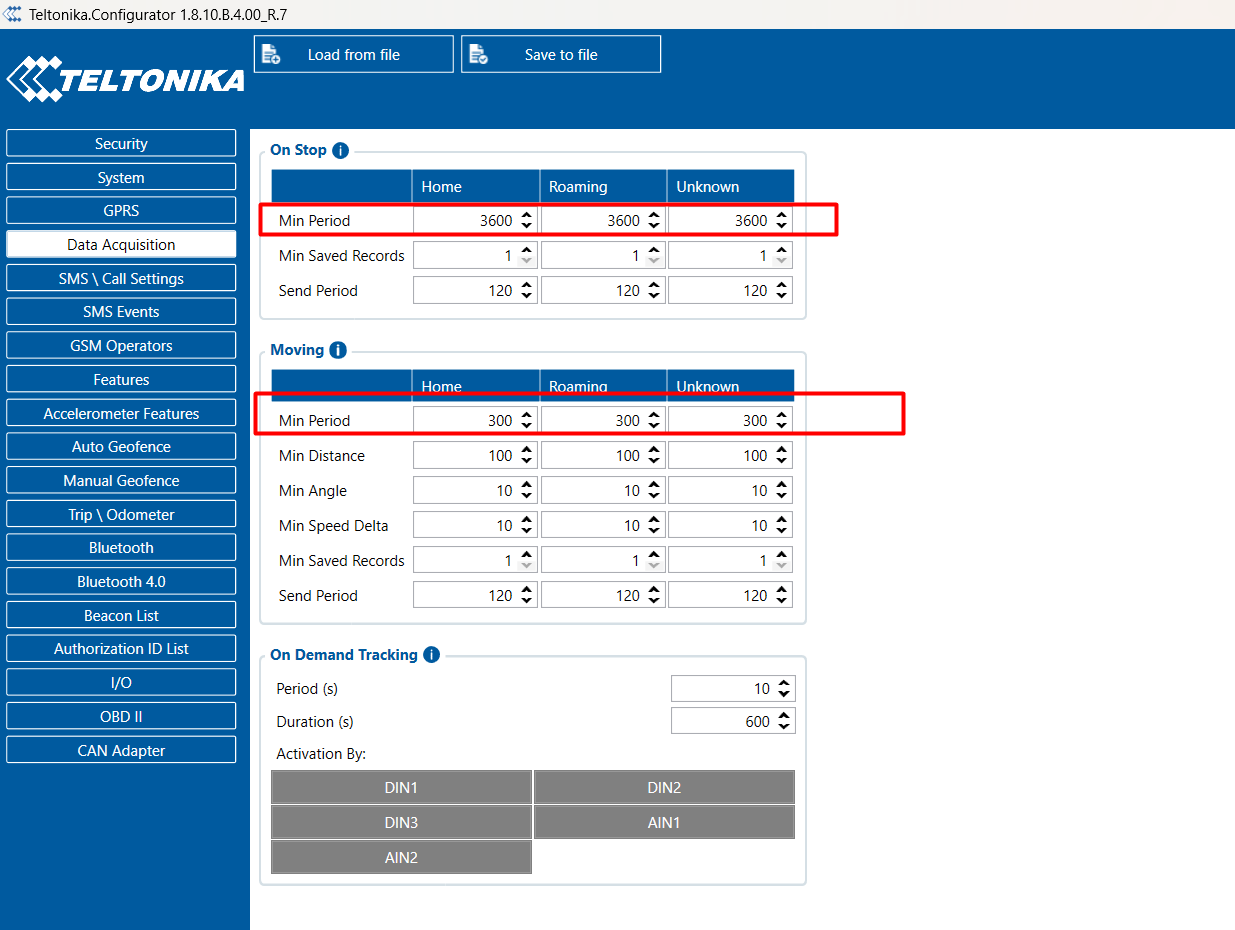The image size is (1235, 930).
Task: Click the Load from file button
Action: pyautogui.click(x=353, y=55)
